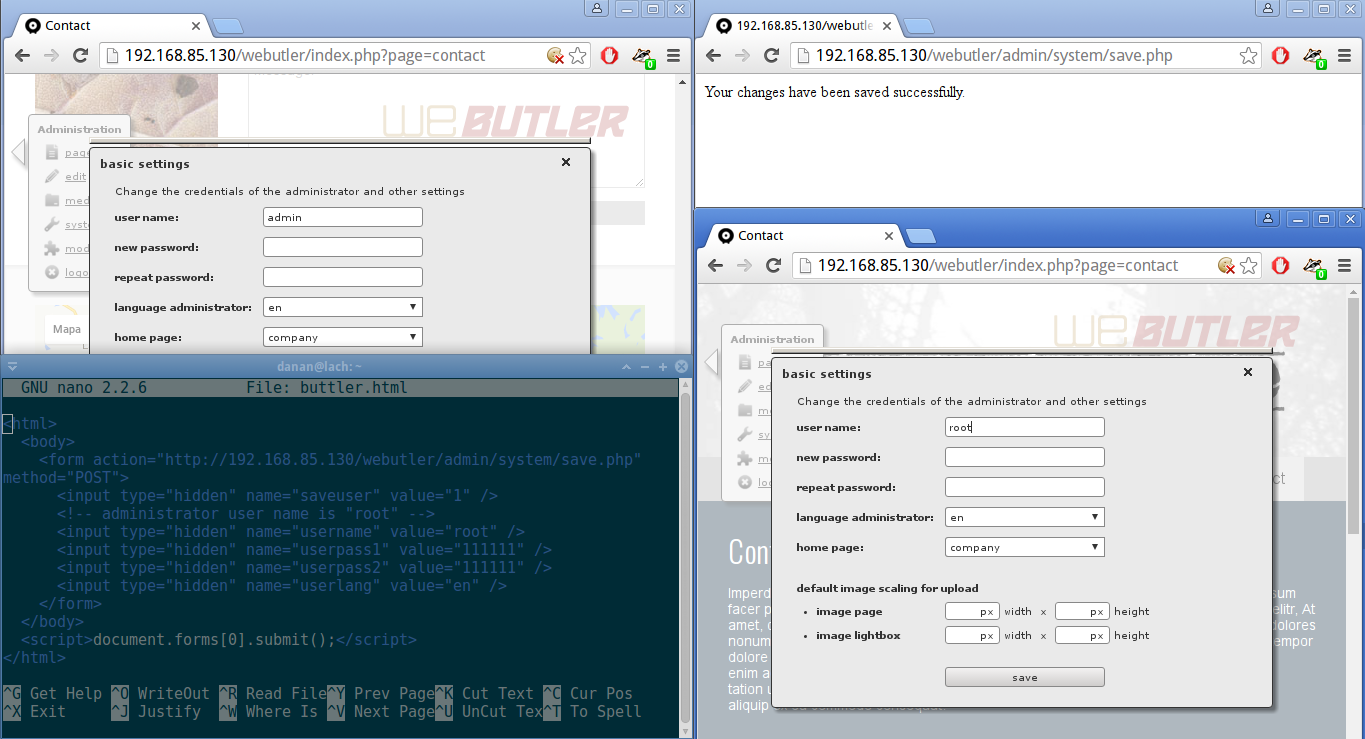
Task: Click Administration tab in right browser page
Action: coord(773,339)
